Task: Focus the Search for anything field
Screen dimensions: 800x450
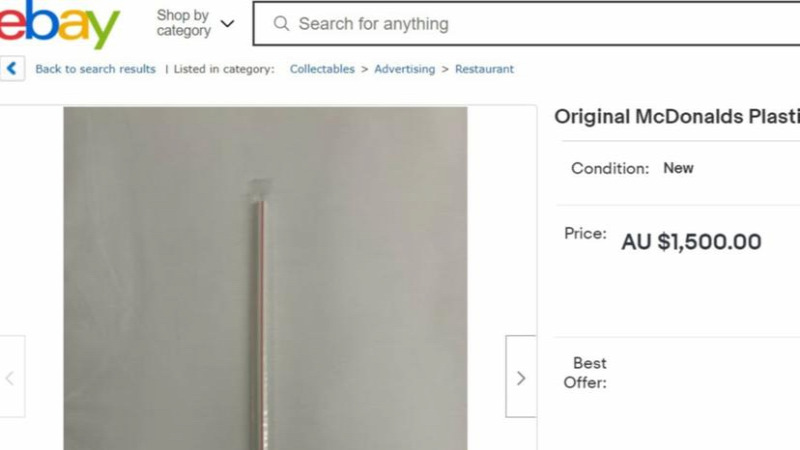Action: tap(527, 23)
